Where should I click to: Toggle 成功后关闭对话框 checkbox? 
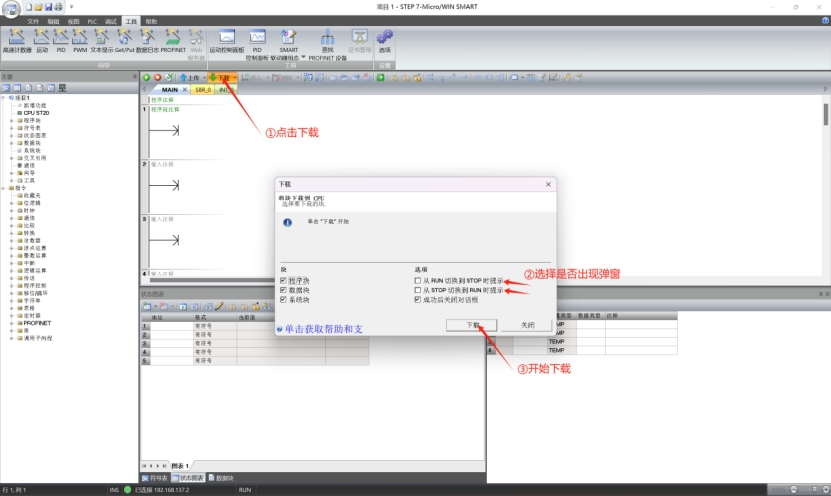(418, 299)
